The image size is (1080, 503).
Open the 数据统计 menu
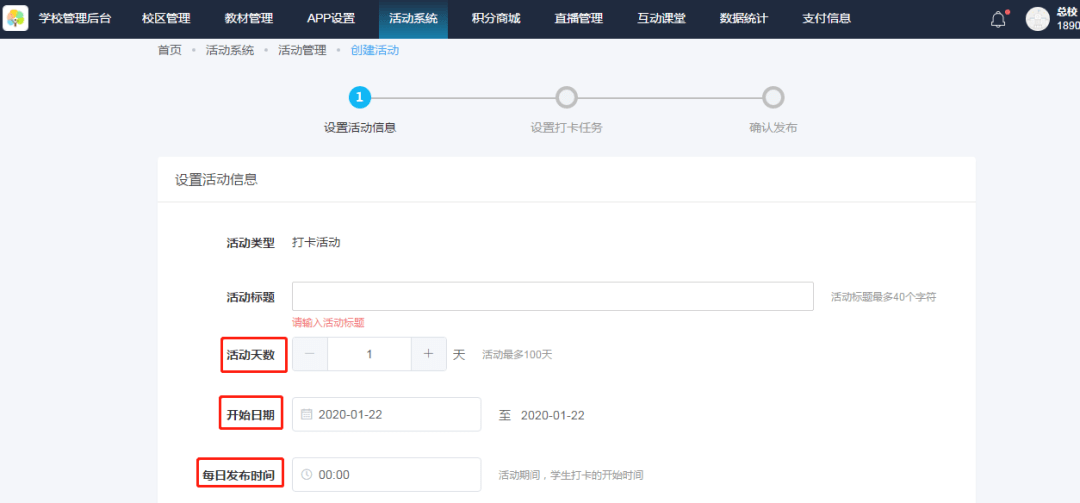(x=744, y=19)
